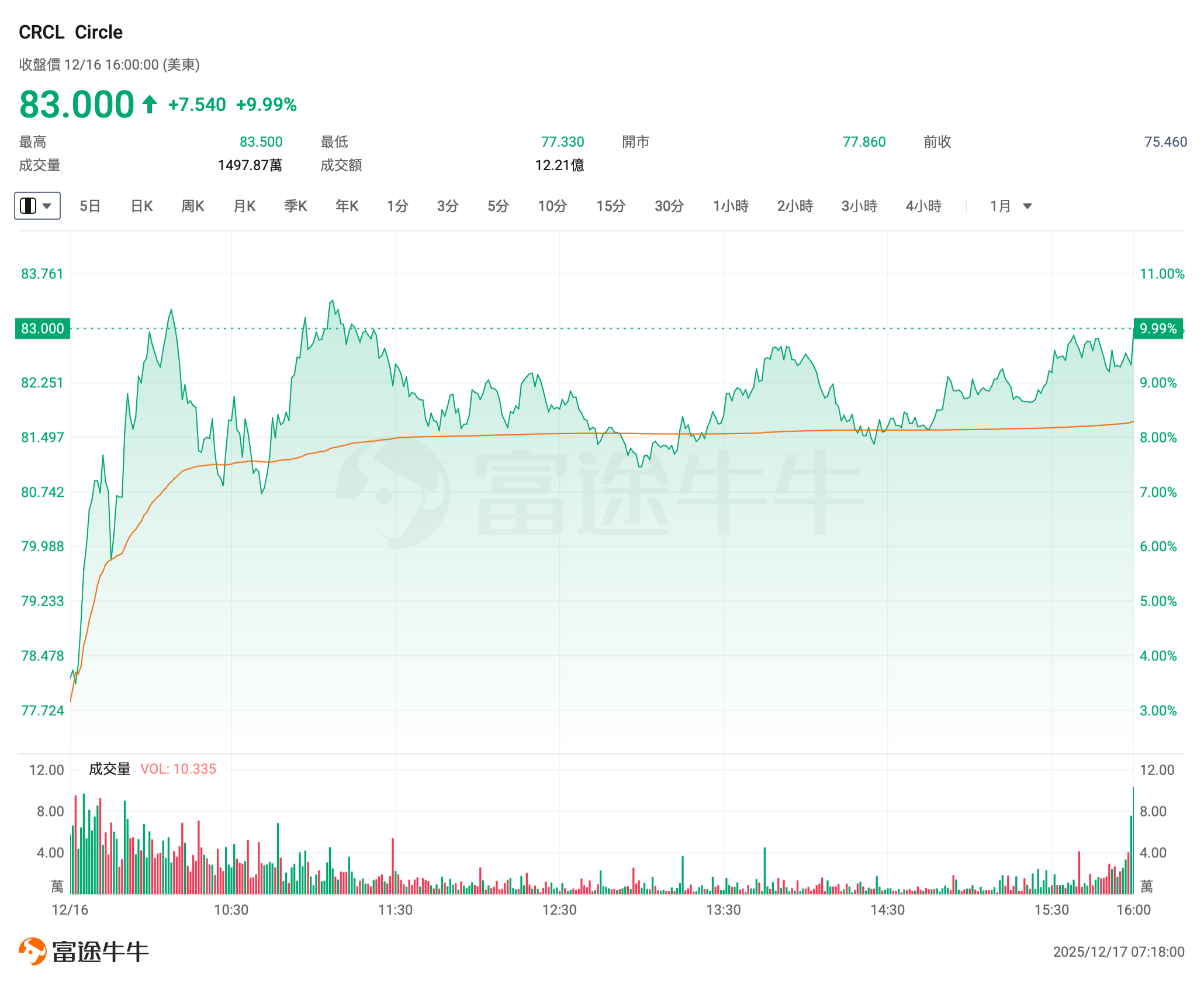Select the 4小時 interval
The width and height of the screenshot is (1204, 983).
923,206
